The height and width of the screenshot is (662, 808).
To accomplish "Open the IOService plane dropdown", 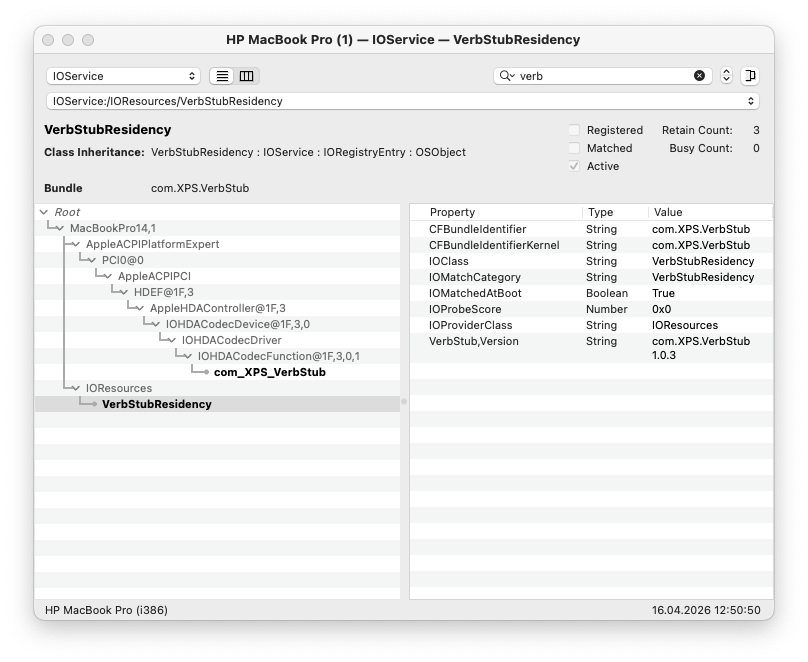I will (123, 76).
